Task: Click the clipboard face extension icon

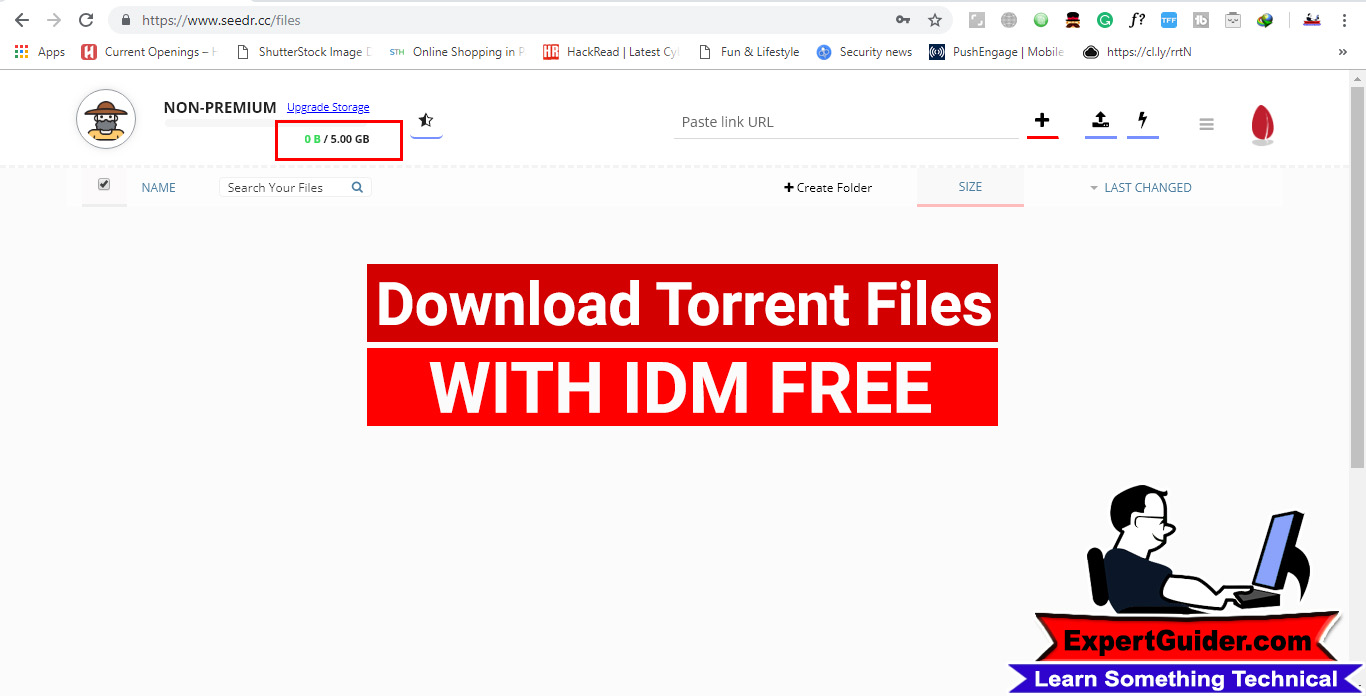Action: (x=1233, y=20)
